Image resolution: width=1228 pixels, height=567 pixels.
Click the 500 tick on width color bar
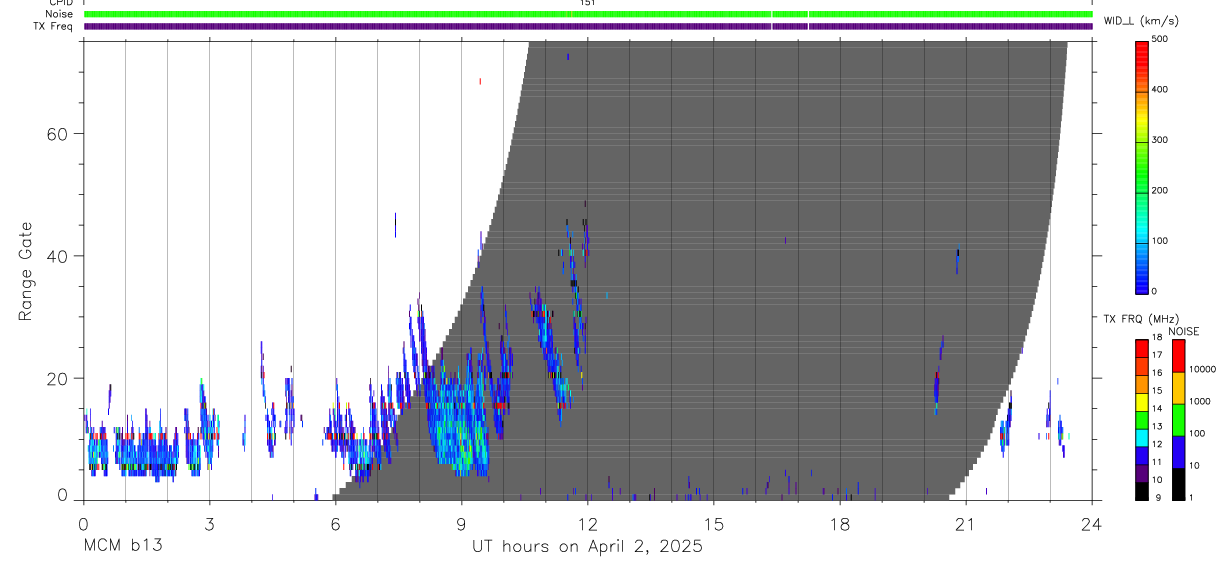click(x=1160, y=39)
